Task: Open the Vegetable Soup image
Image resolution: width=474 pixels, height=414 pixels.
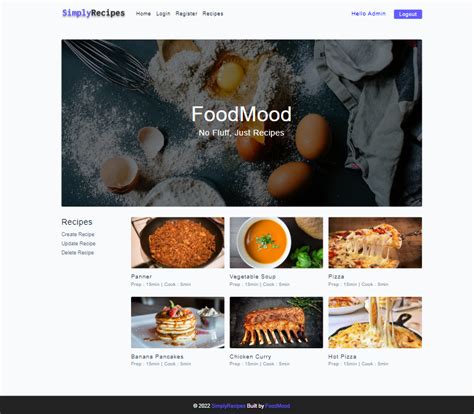Action: [x=276, y=243]
